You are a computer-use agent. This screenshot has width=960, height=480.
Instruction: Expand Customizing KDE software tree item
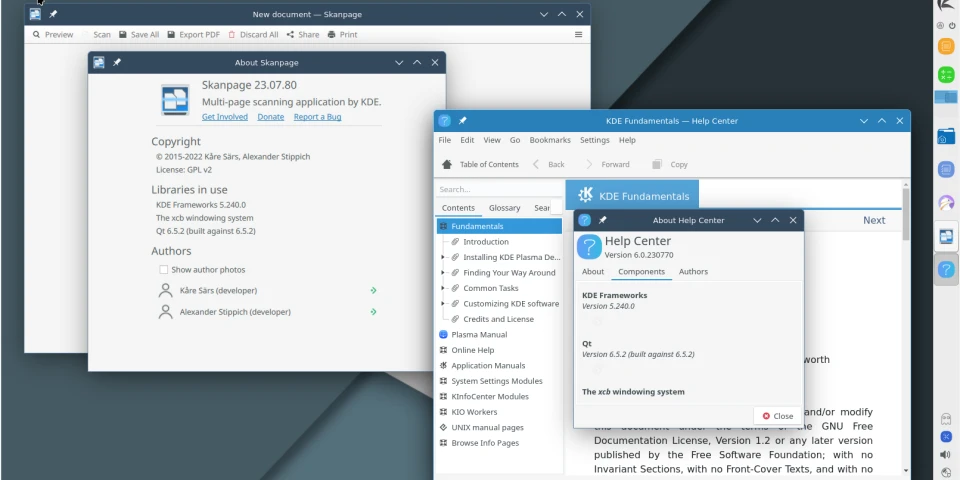[x=443, y=303]
